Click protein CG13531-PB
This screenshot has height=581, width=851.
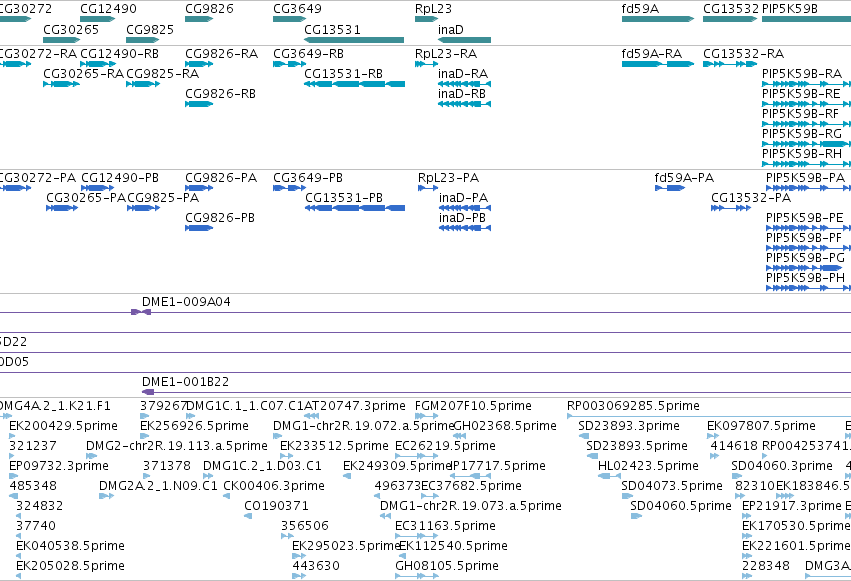click(x=355, y=208)
